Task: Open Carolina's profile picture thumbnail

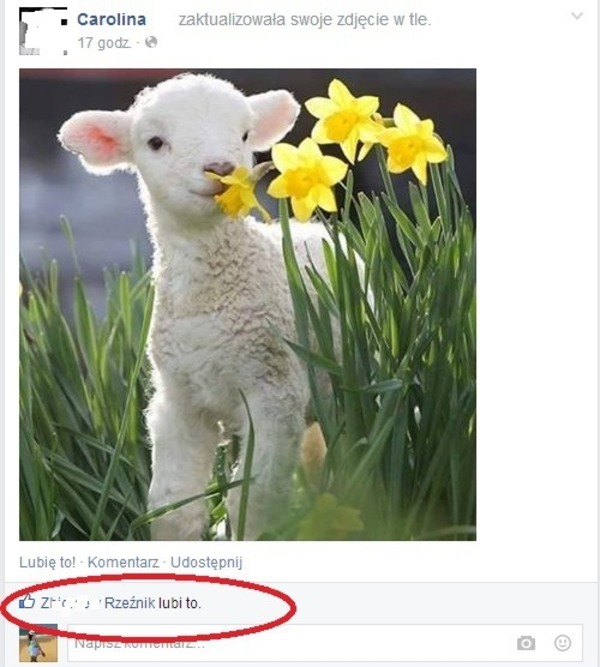Action: [43, 31]
